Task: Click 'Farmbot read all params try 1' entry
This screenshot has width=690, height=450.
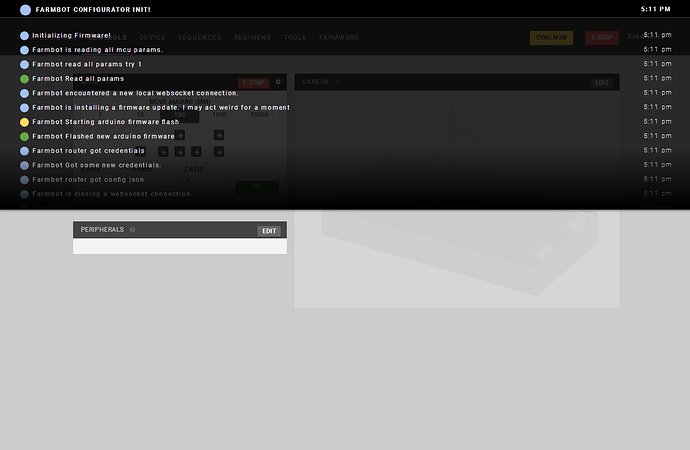Action: (x=87, y=64)
